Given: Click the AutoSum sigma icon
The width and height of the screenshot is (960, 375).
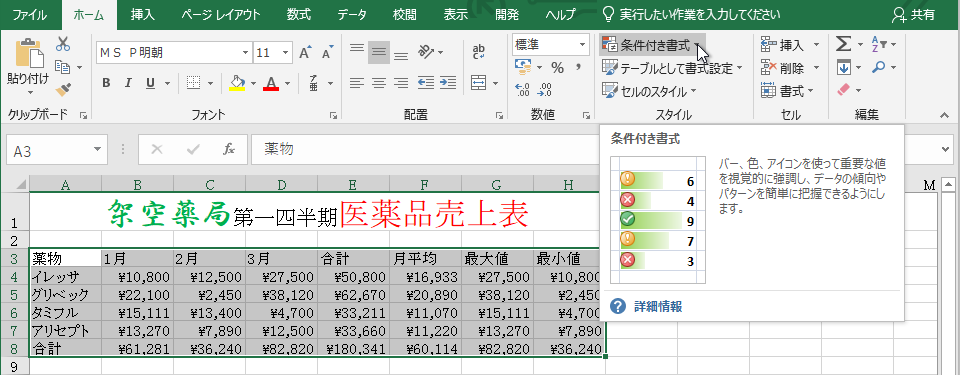Looking at the screenshot, I should (844, 45).
